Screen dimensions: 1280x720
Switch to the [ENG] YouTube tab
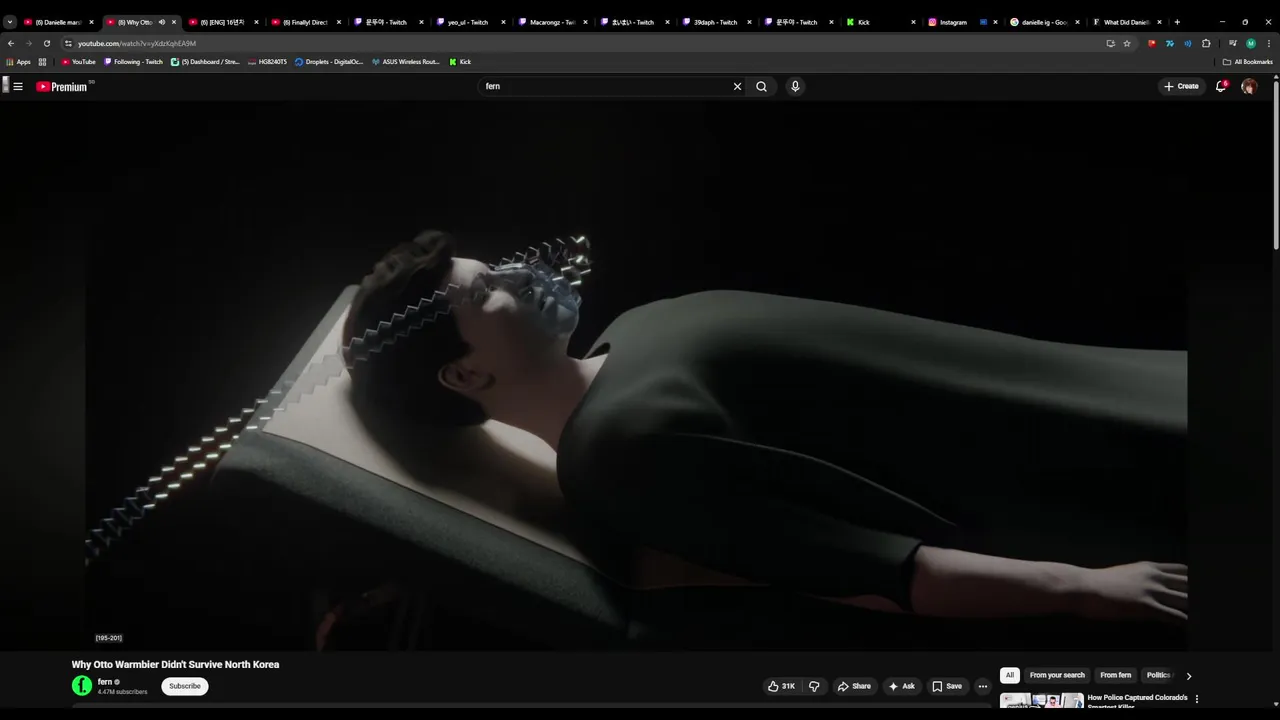tap(222, 22)
